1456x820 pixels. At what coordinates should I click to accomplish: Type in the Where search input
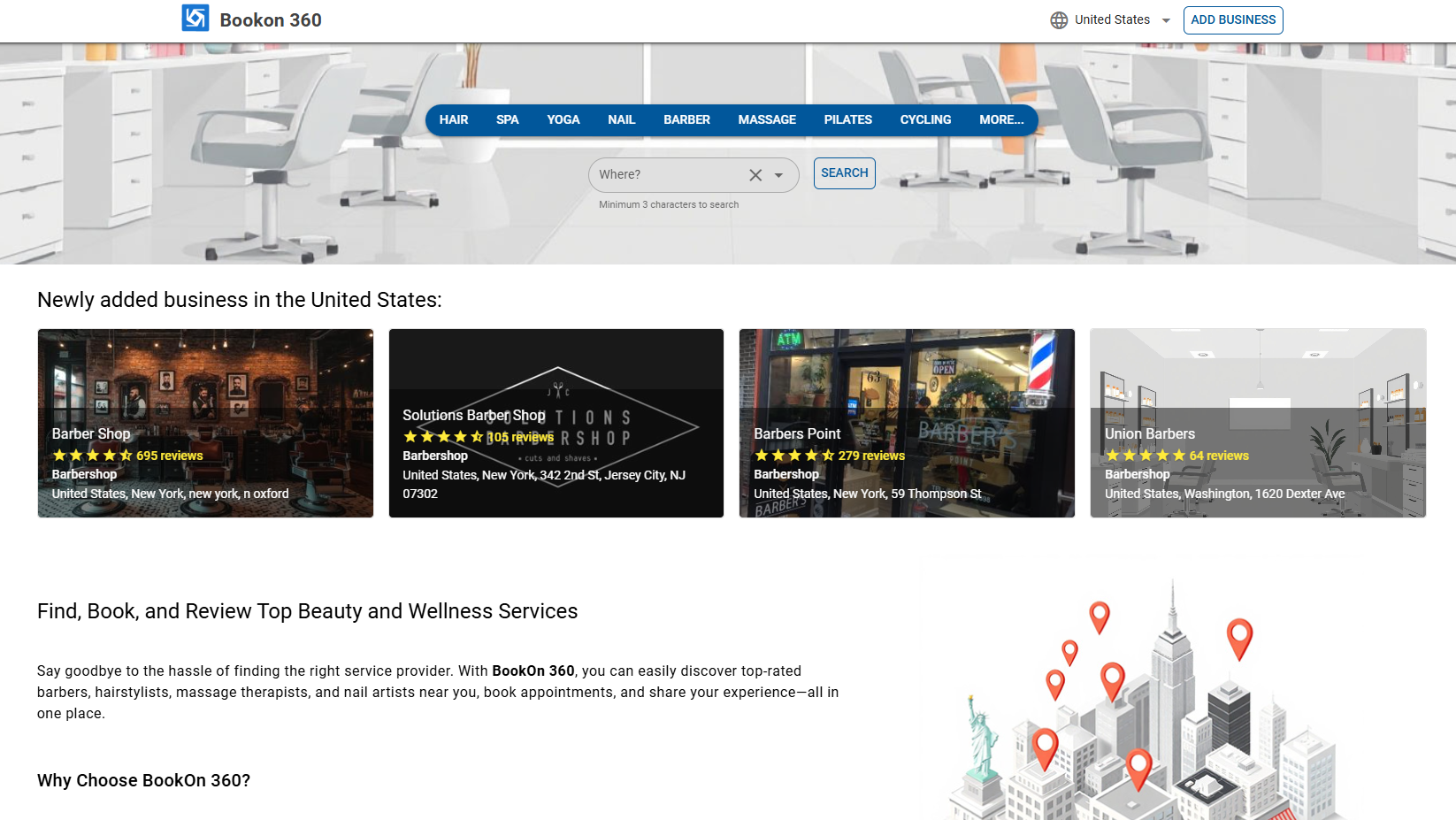[668, 175]
